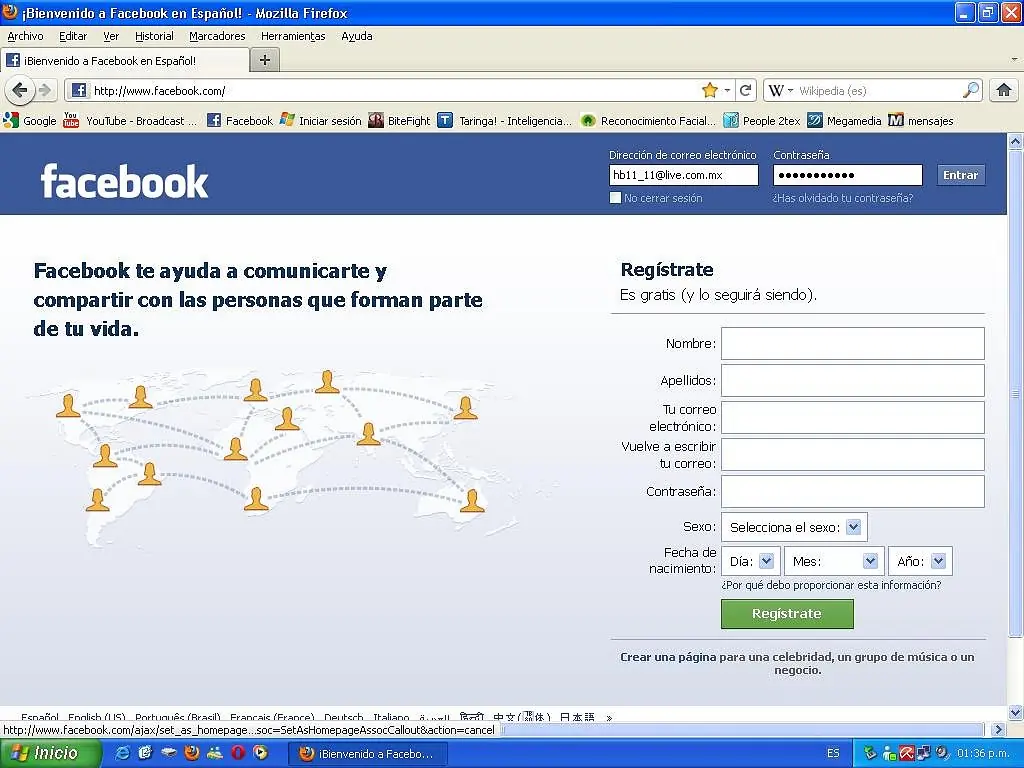Open the Mes birth date dropdown
The image size is (1024, 768).
(834, 561)
